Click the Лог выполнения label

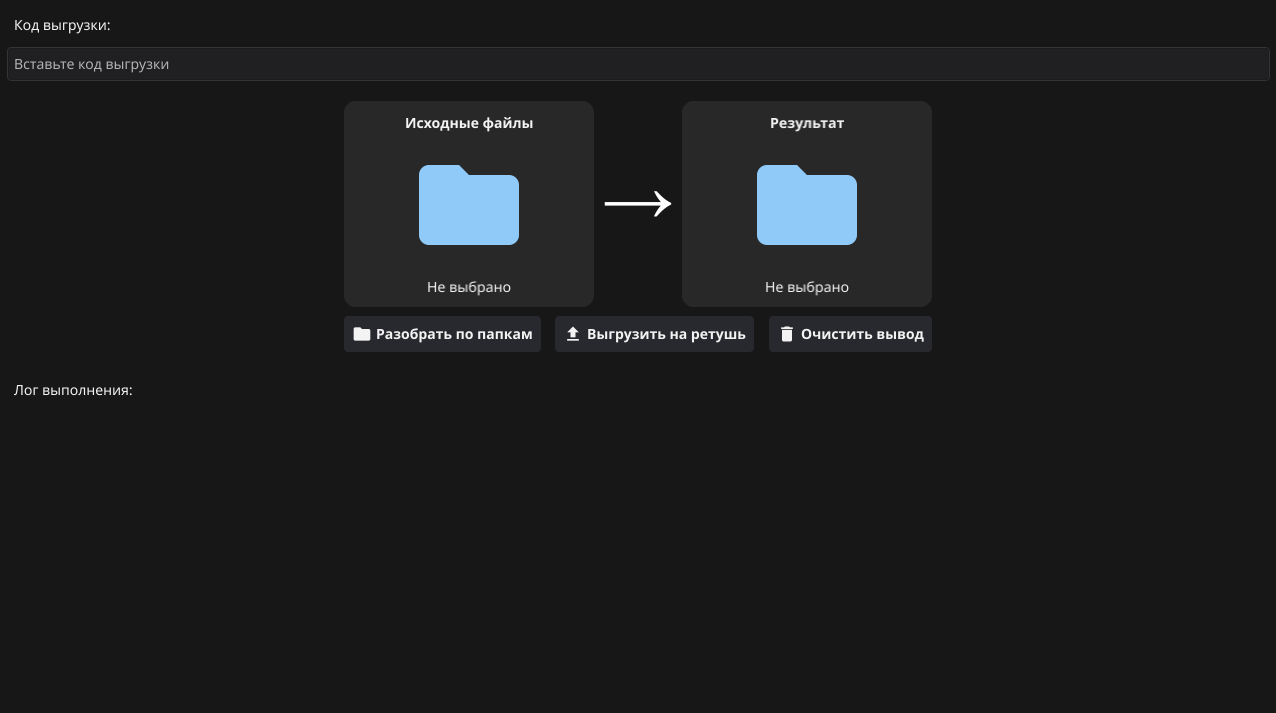(x=73, y=390)
